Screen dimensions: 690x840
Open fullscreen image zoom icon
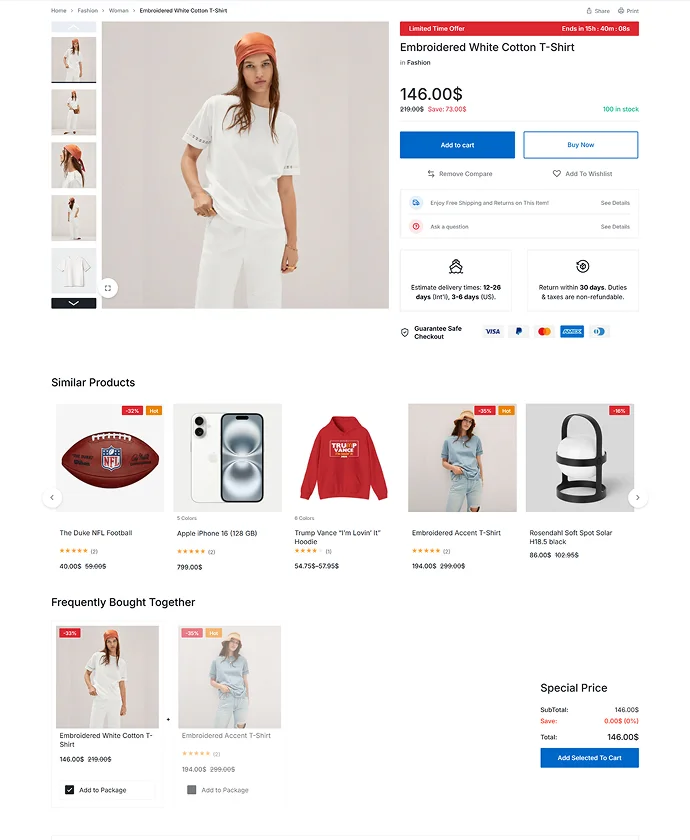click(x=108, y=288)
